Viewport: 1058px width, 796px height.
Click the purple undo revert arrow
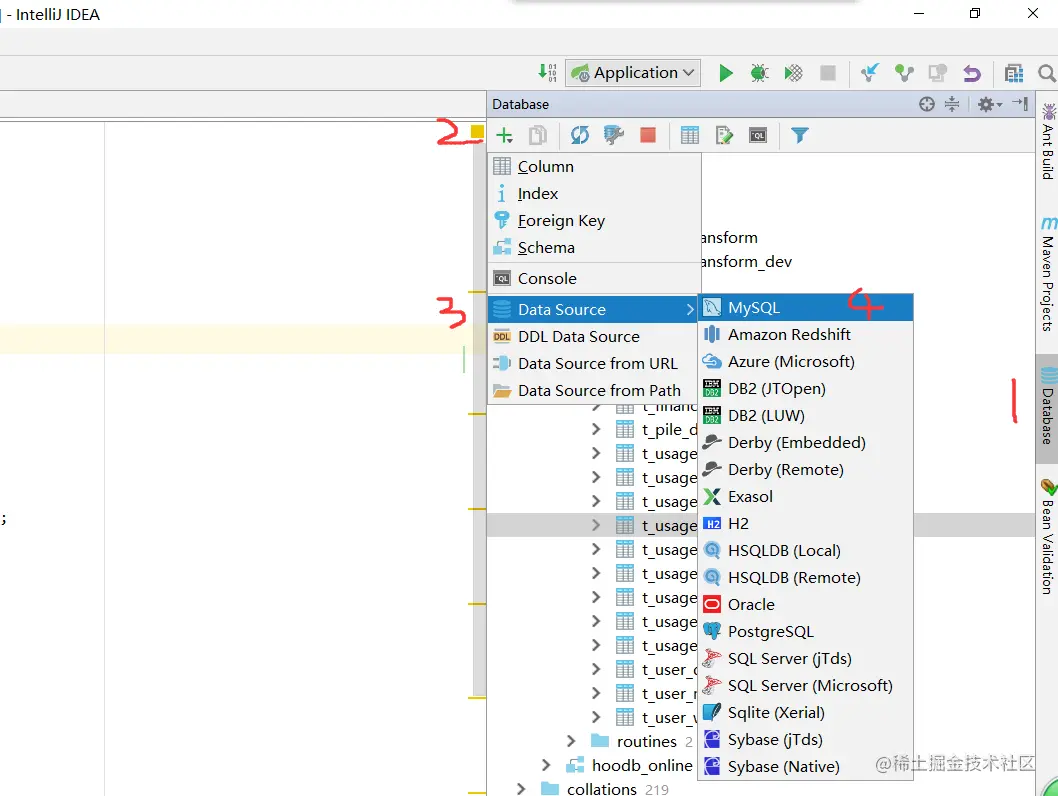click(972, 73)
